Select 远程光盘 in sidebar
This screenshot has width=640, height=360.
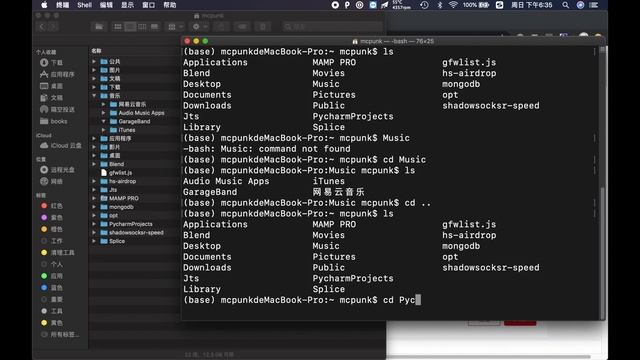[57, 169]
